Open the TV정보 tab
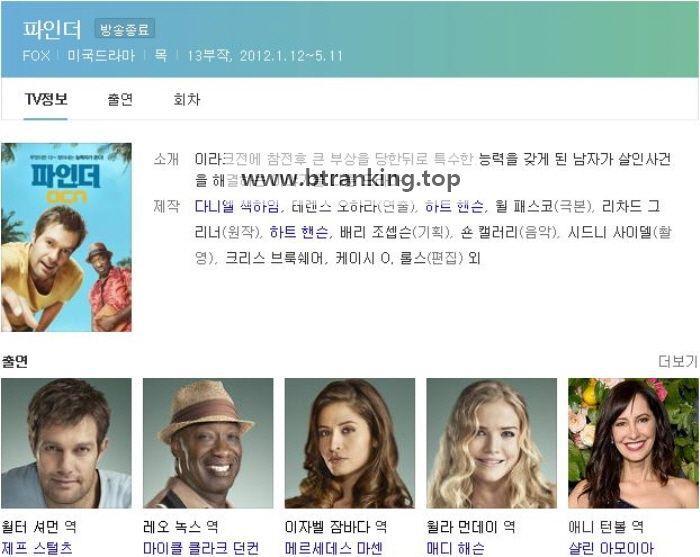The image size is (700, 557). 46,99
